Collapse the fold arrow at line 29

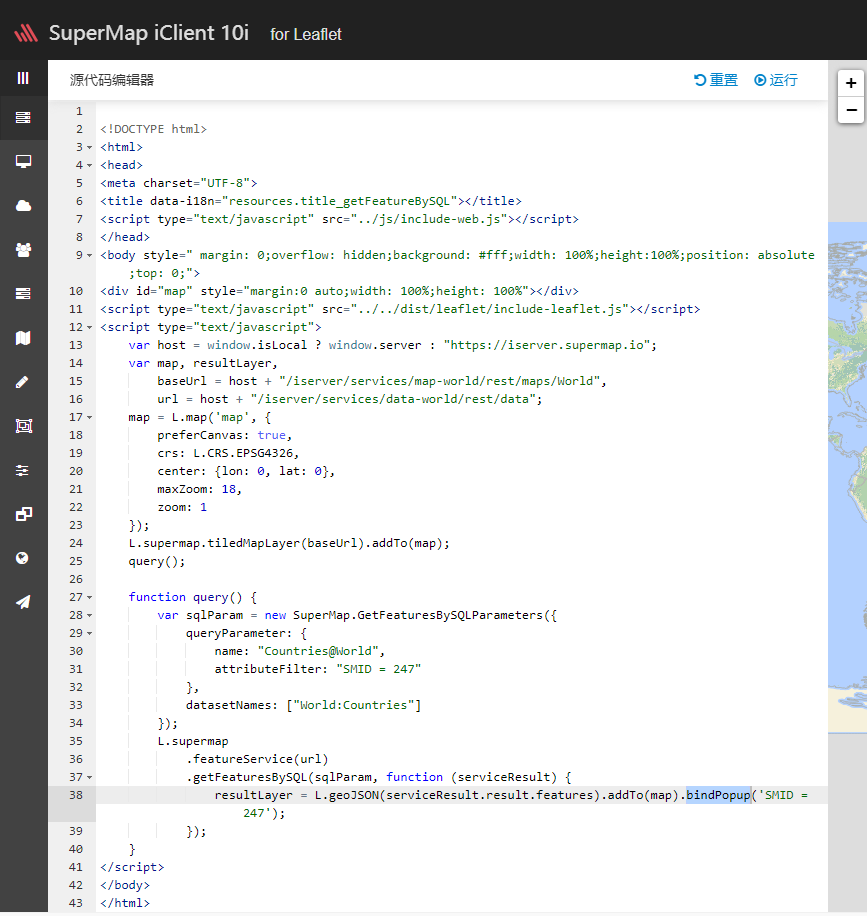89,633
